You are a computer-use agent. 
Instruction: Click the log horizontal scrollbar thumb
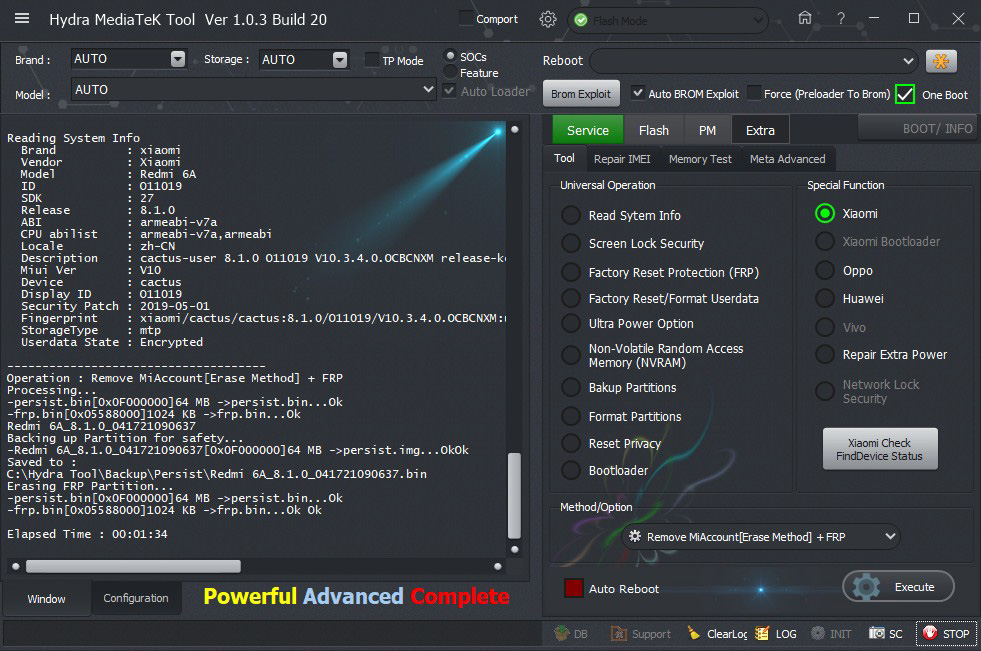click(133, 566)
